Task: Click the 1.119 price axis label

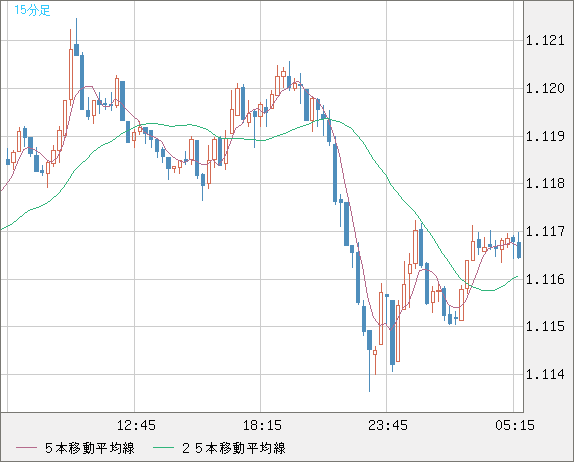Action: point(545,137)
